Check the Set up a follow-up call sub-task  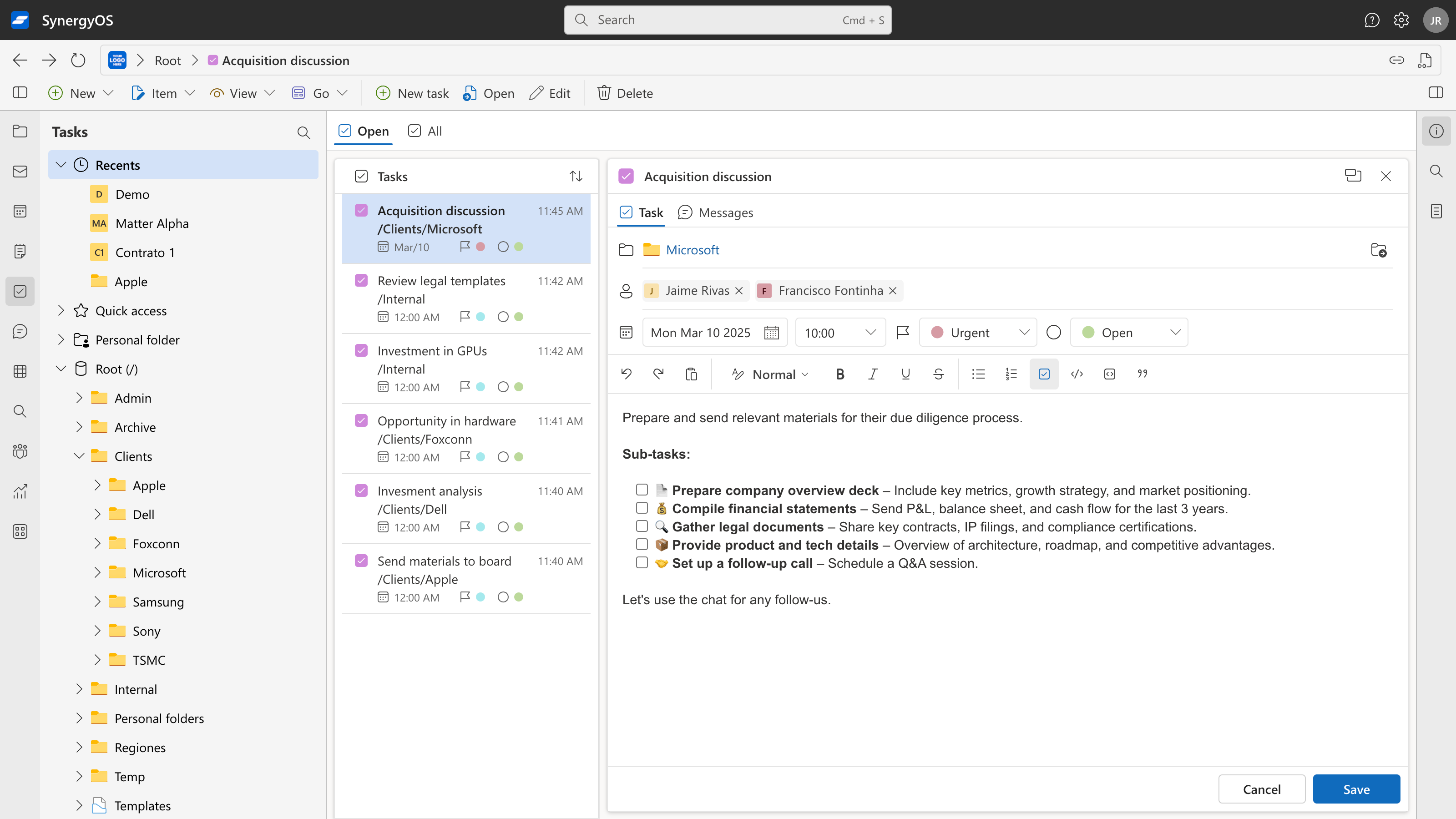tap(642, 563)
